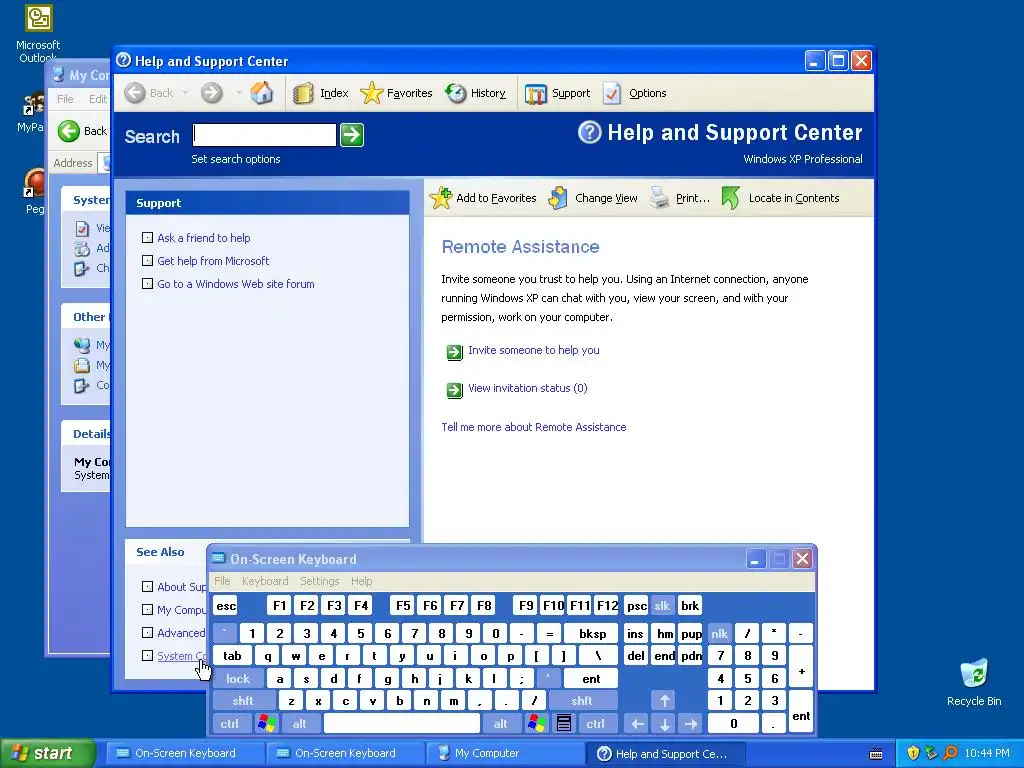
Task: Click Invite someone to help you link
Action: pos(534,350)
